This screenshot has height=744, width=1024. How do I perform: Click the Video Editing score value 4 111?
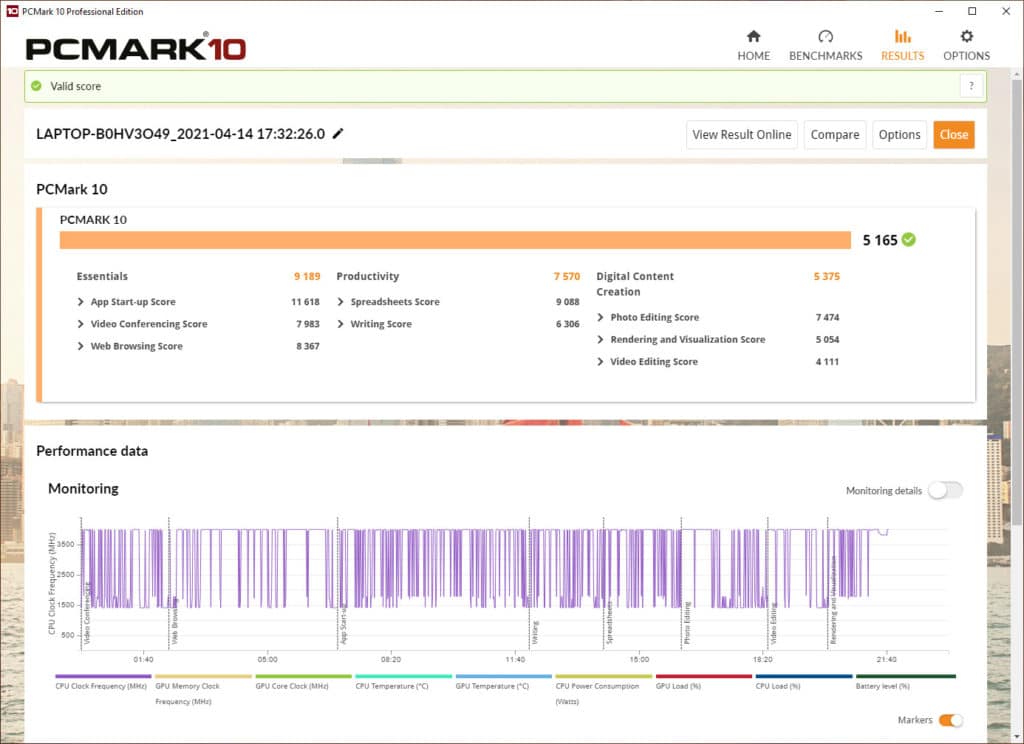tap(827, 362)
